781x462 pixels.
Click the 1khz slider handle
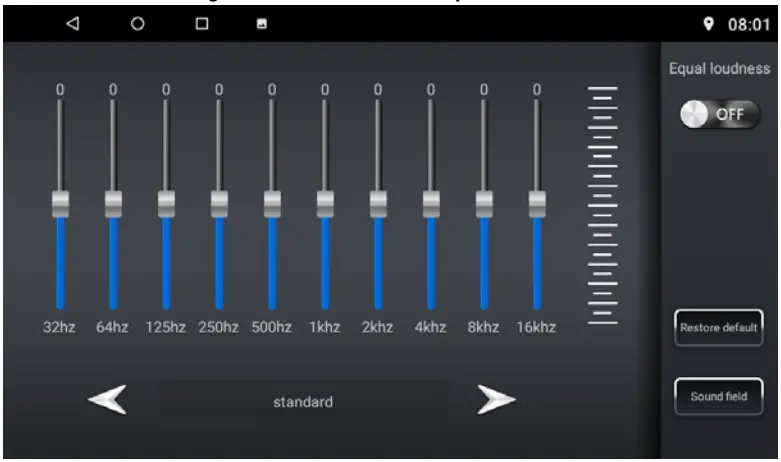pyautogui.click(x=325, y=204)
